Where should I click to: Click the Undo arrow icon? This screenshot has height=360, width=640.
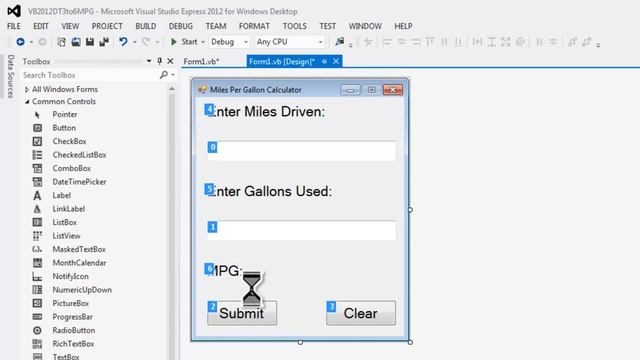(123, 42)
